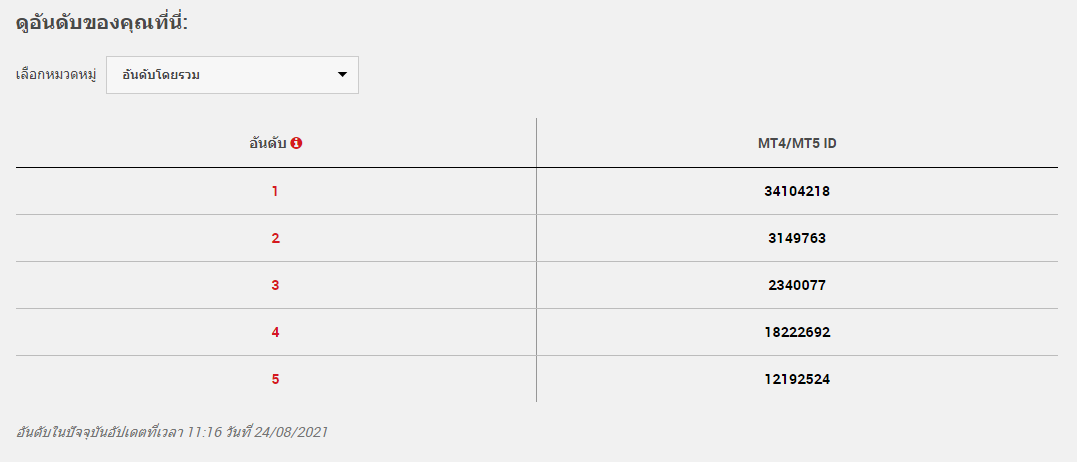Select rank number 4 in table
Screen dimensions: 1077x462
pyautogui.click(x=275, y=332)
